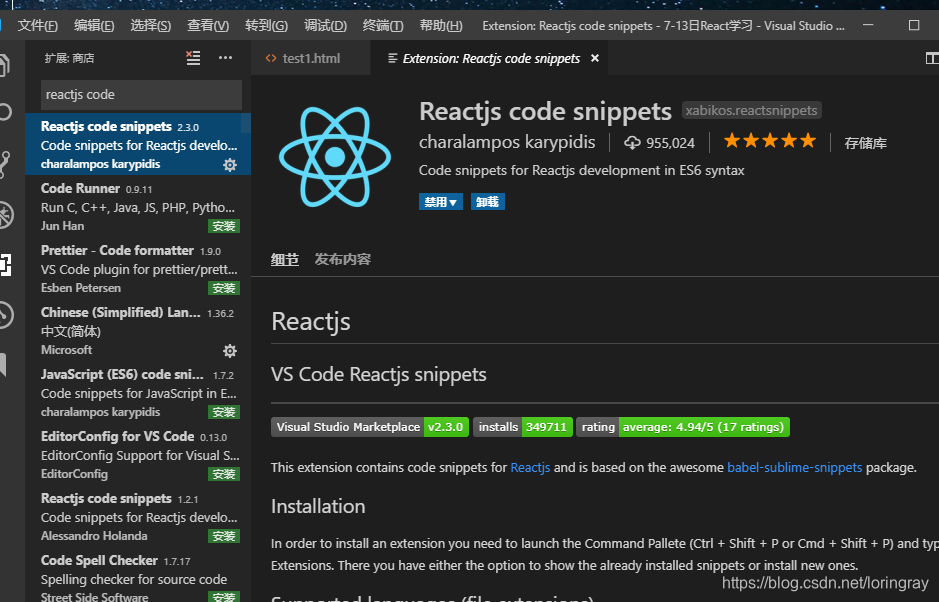
Task: Click the five-star rating
Action: (770, 141)
